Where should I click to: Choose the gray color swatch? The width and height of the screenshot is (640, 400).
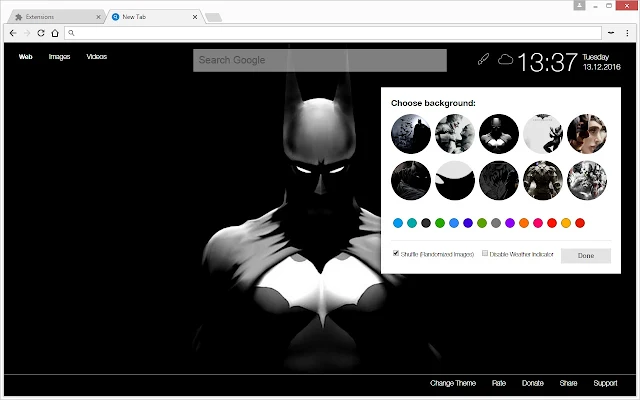(x=496, y=223)
